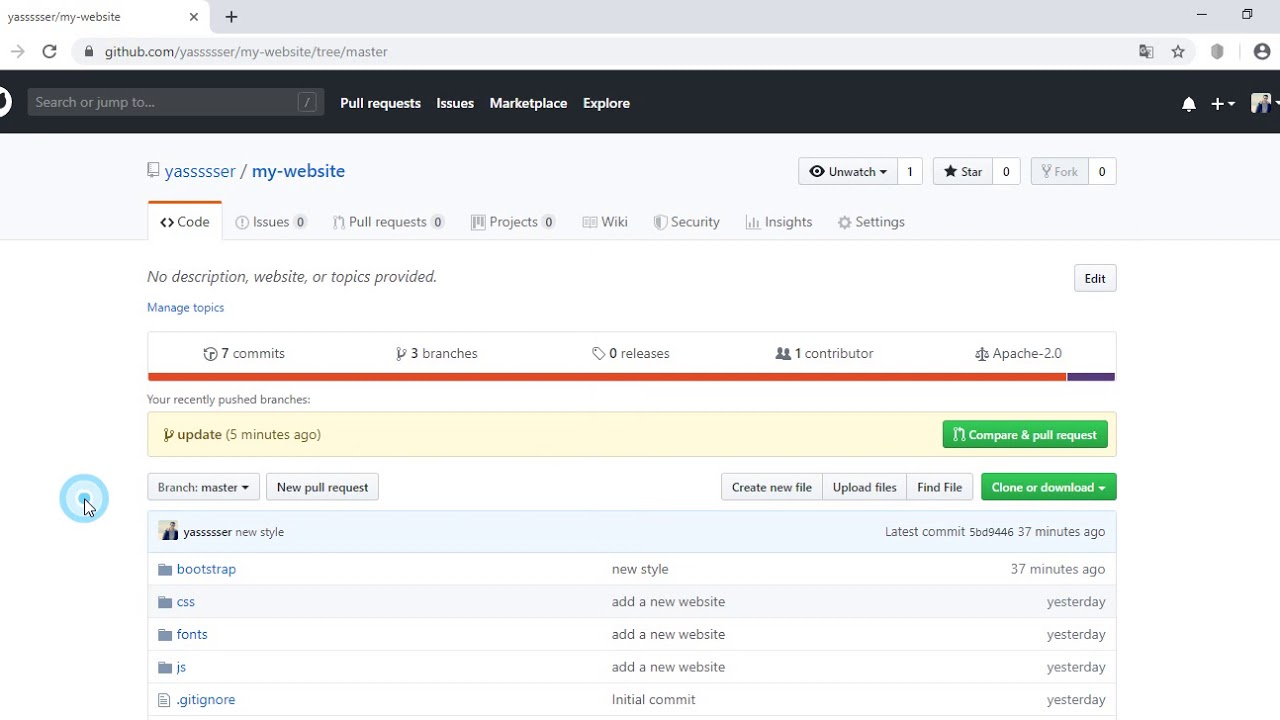
Task: Toggle the Unwatch dropdown button
Action: pyautogui.click(x=848, y=172)
